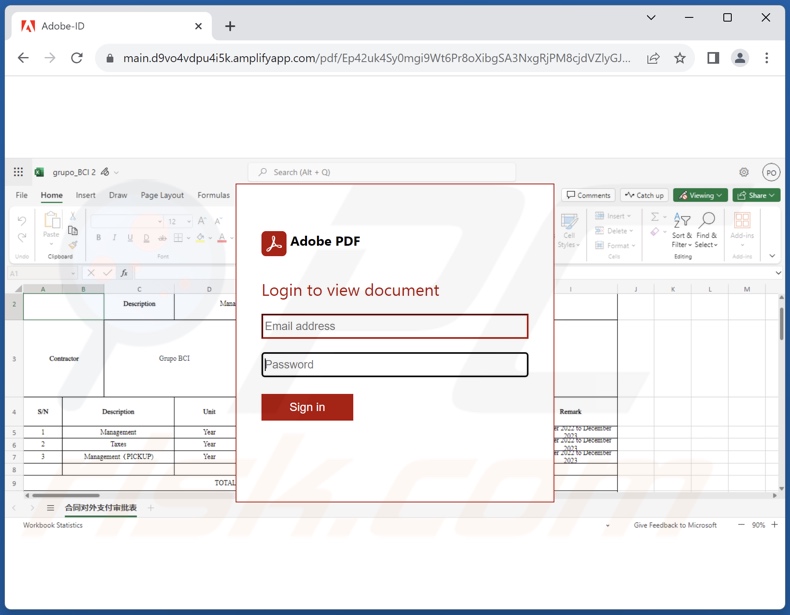Click Sort & Filter
This screenshot has width=790, height=615.
tap(682, 230)
